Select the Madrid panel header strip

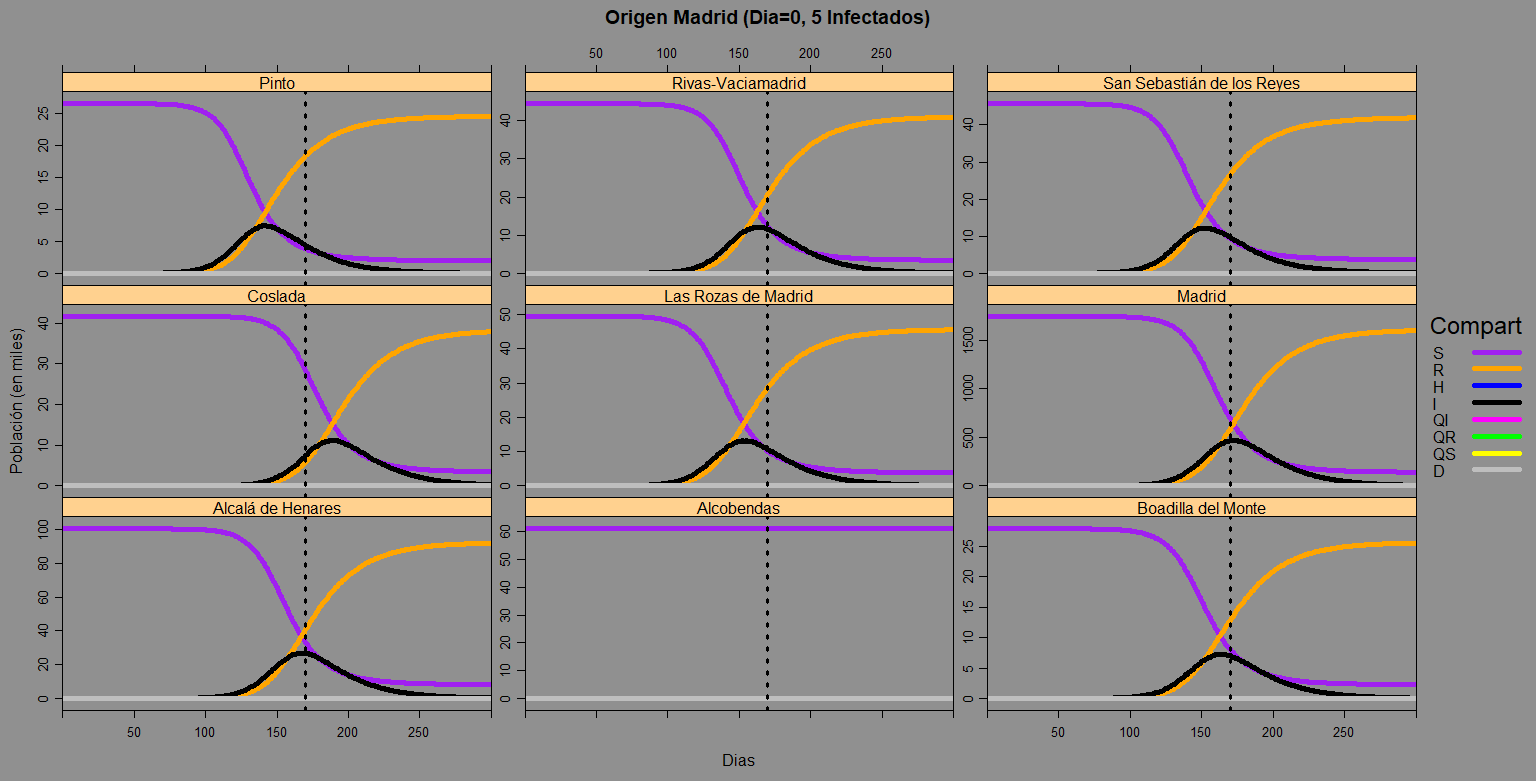1201,296
